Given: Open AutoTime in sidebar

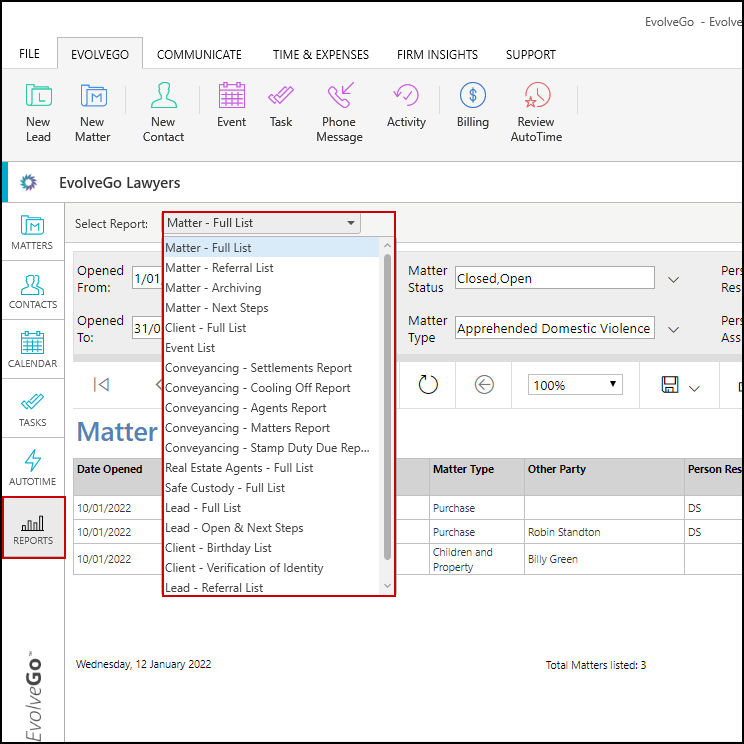Looking at the screenshot, I should [x=32, y=468].
